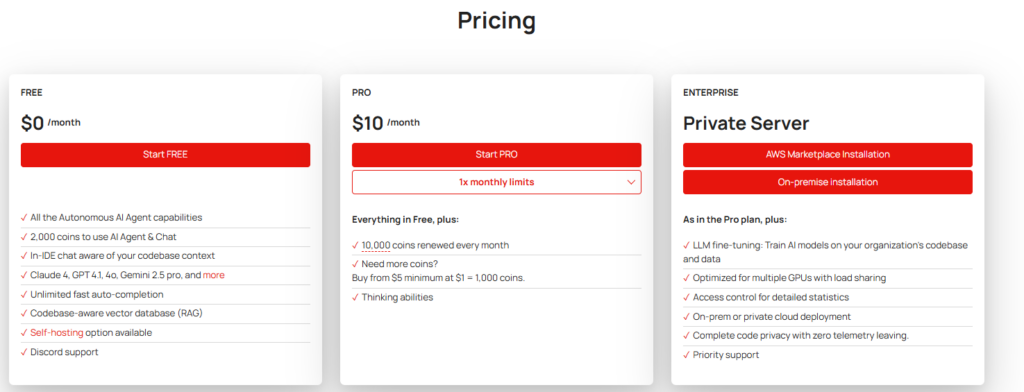The height and width of the screenshot is (392, 1024).
Task: Click checkmark beside Access control for detailed statistics
Action: [686, 297]
